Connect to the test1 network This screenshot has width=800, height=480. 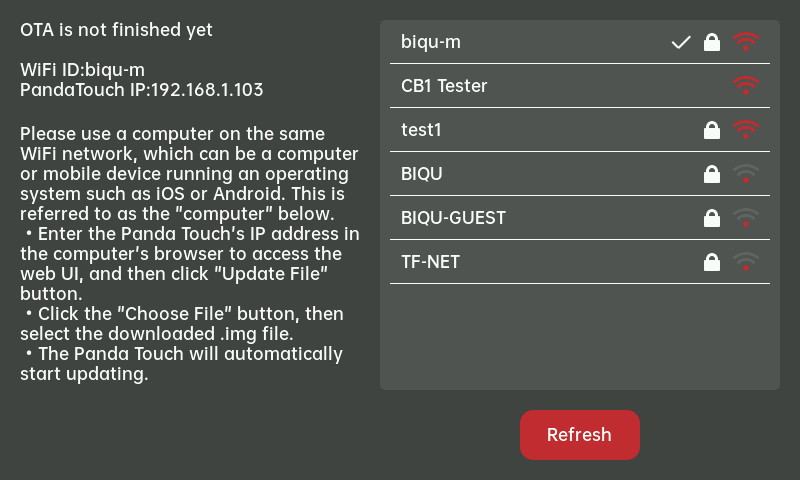point(422,130)
